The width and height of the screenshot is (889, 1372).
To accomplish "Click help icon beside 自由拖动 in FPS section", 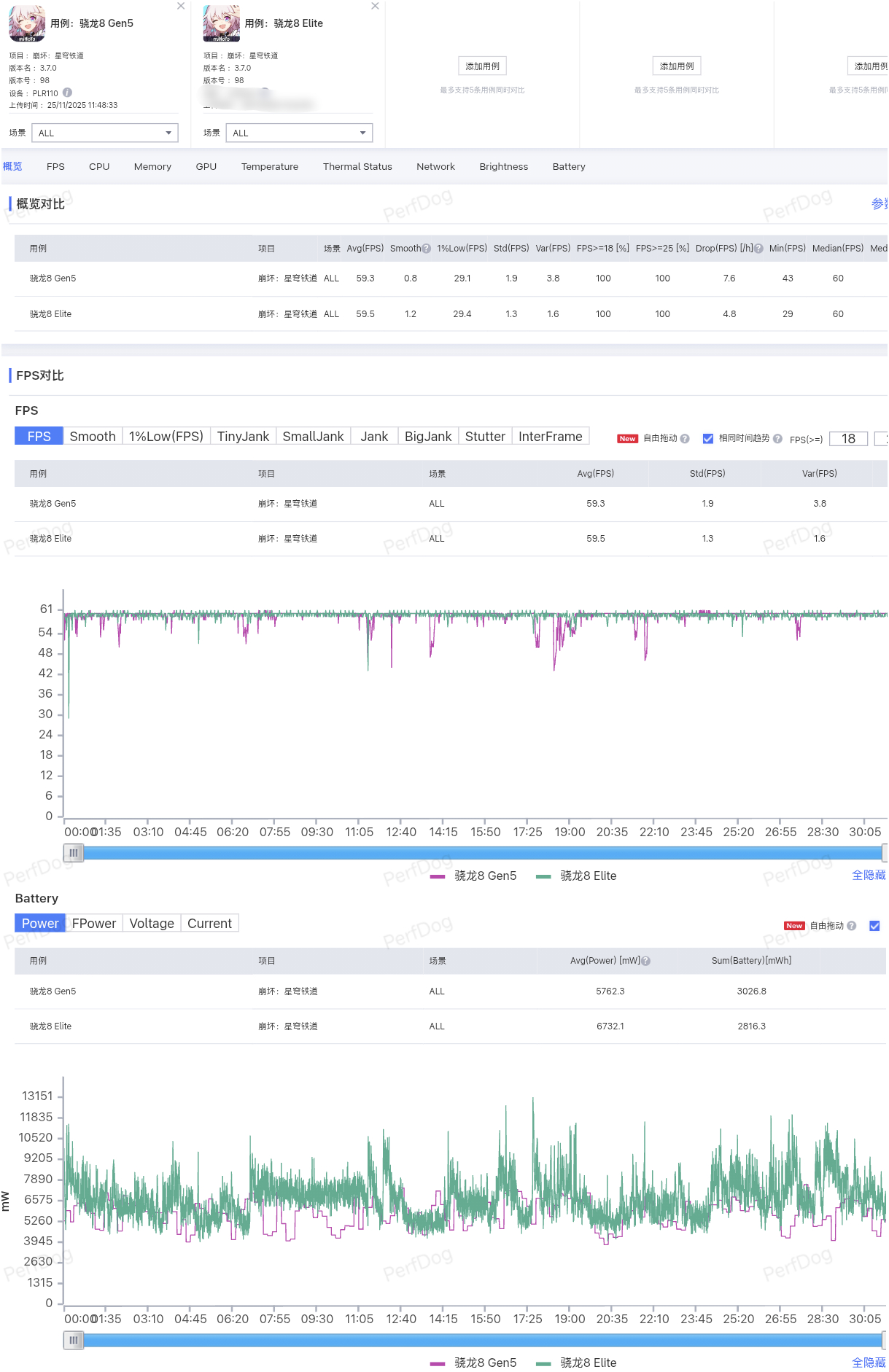I will pyautogui.click(x=685, y=439).
